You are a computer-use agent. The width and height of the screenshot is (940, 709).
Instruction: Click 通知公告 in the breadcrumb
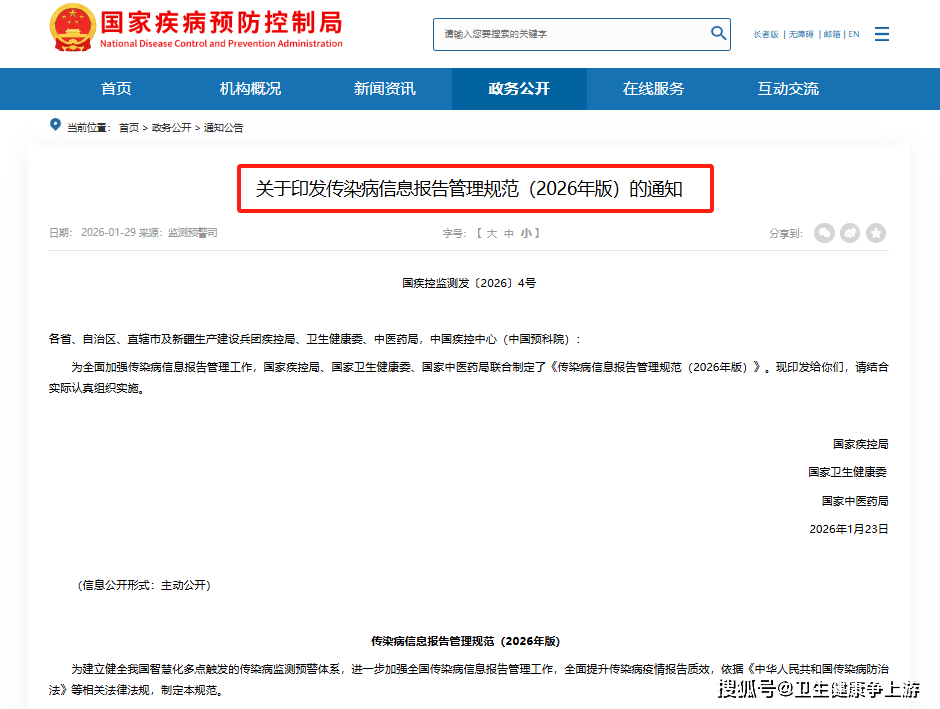(x=224, y=128)
